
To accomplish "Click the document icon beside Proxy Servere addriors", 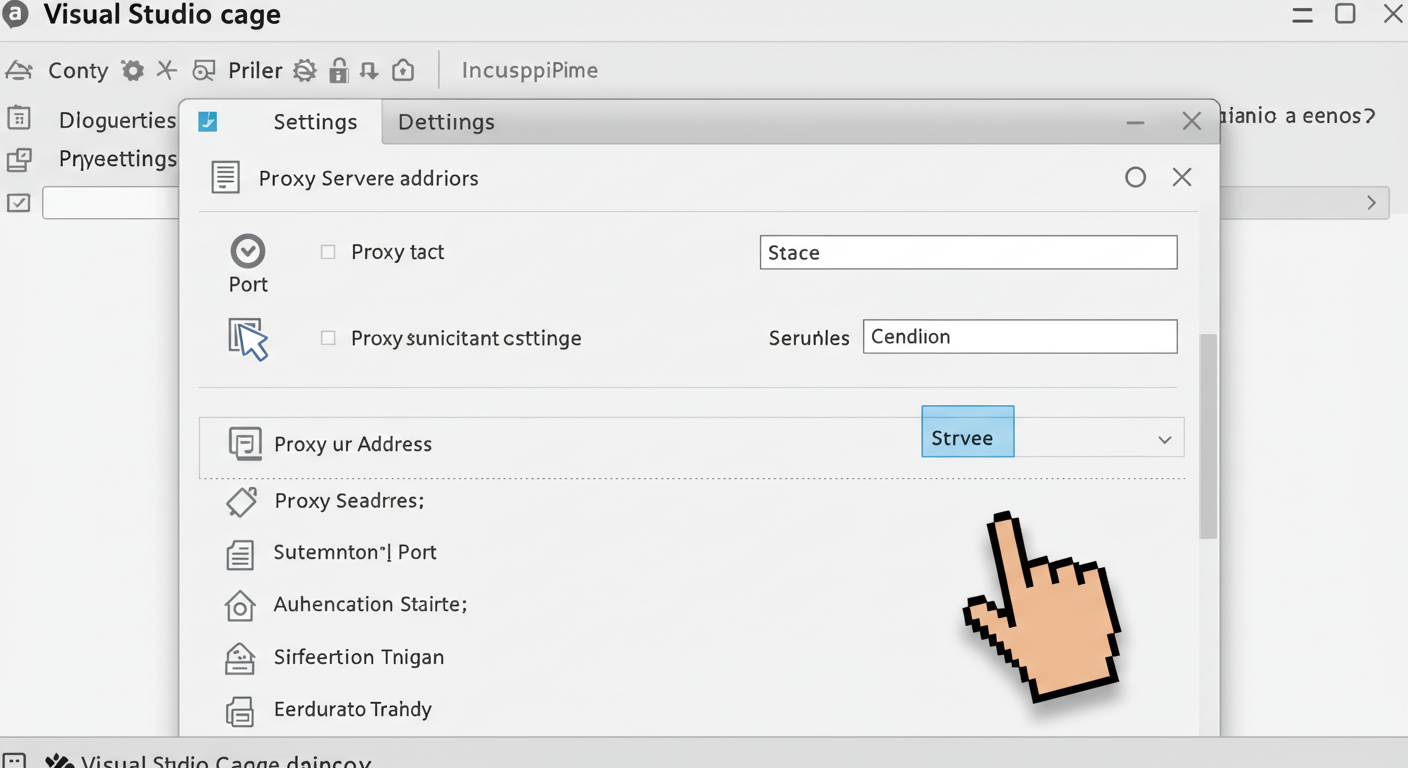I will tap(225, 178).
